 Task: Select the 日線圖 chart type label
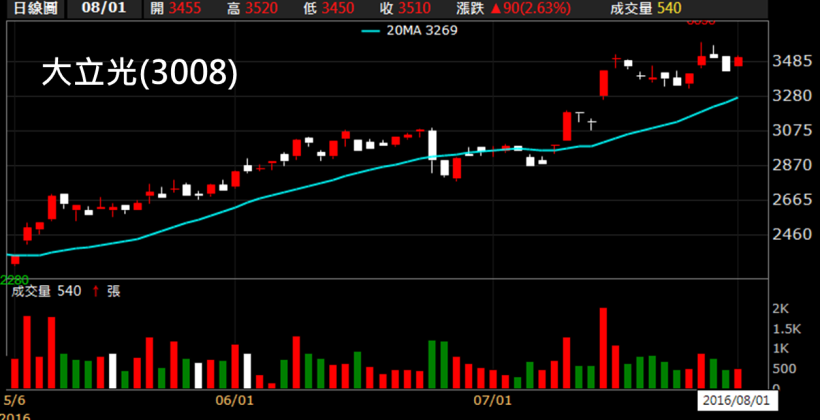[34, 8]
